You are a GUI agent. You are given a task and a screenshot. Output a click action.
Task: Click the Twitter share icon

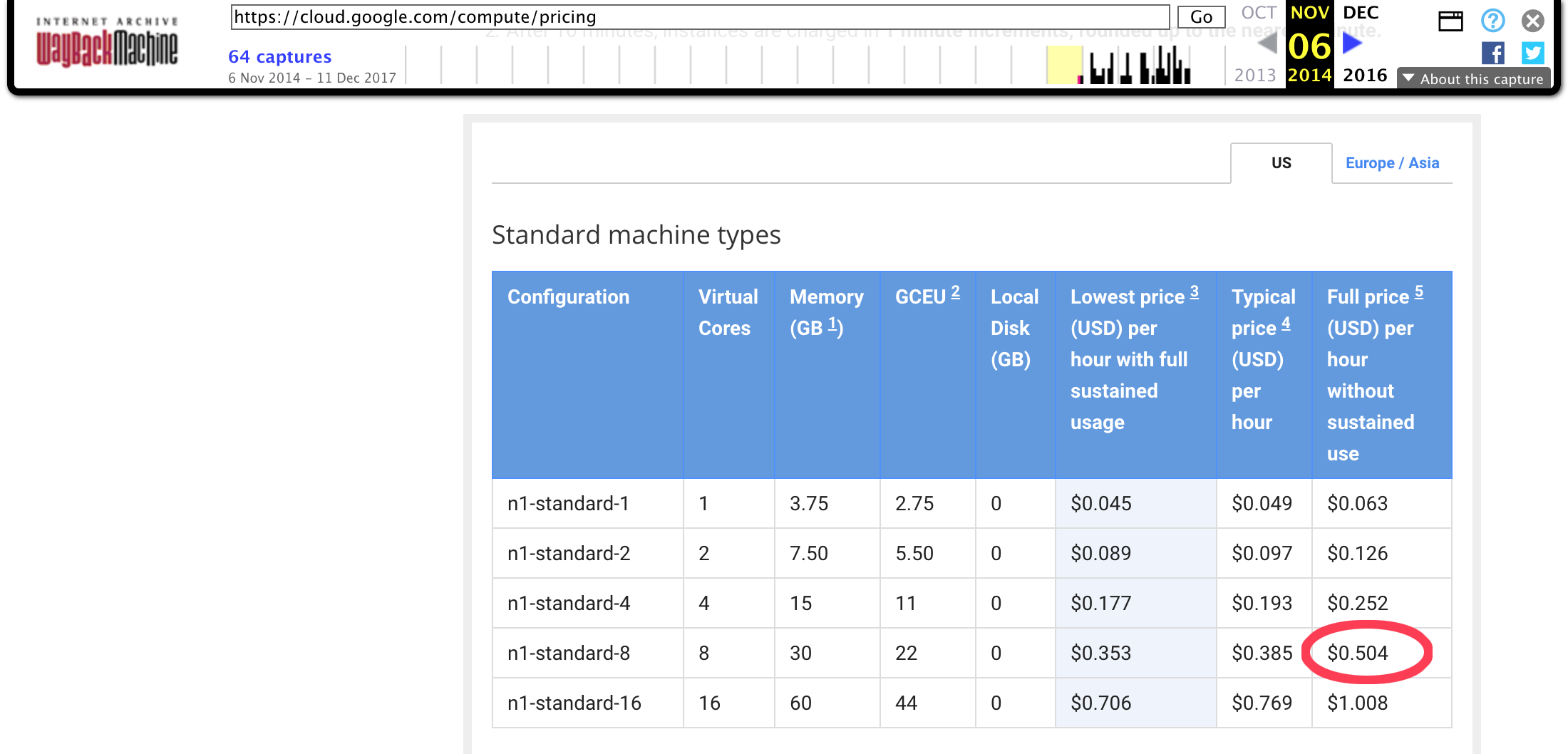[x=1532, y=53]
